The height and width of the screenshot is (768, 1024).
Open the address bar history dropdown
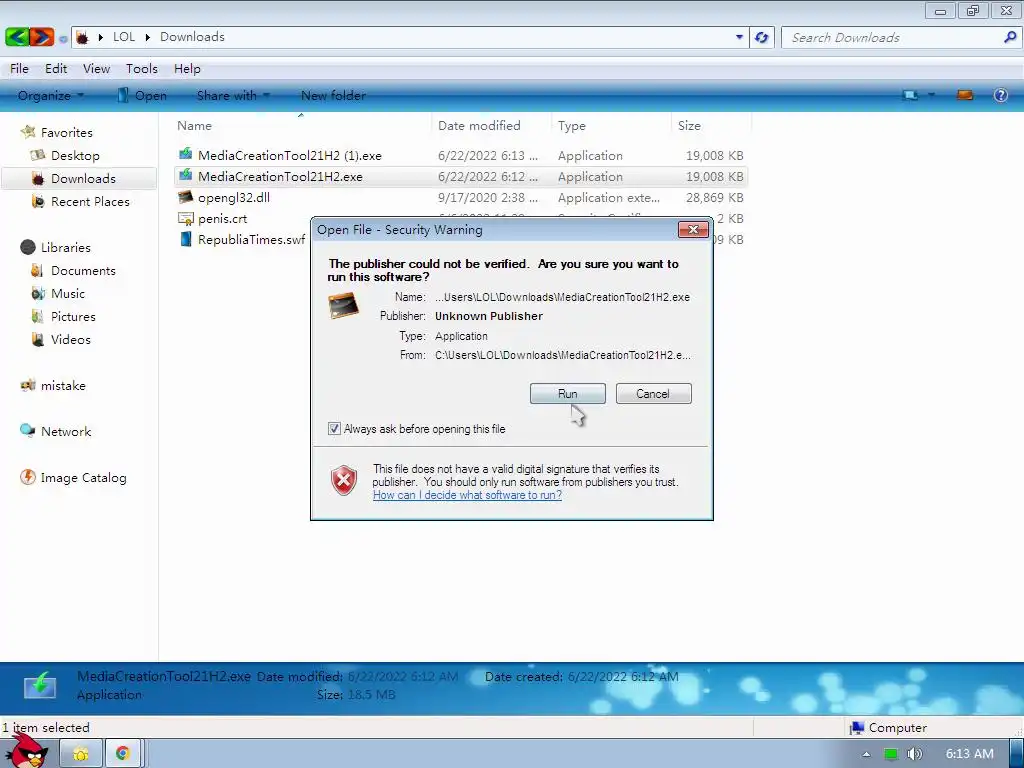(739, 37)
